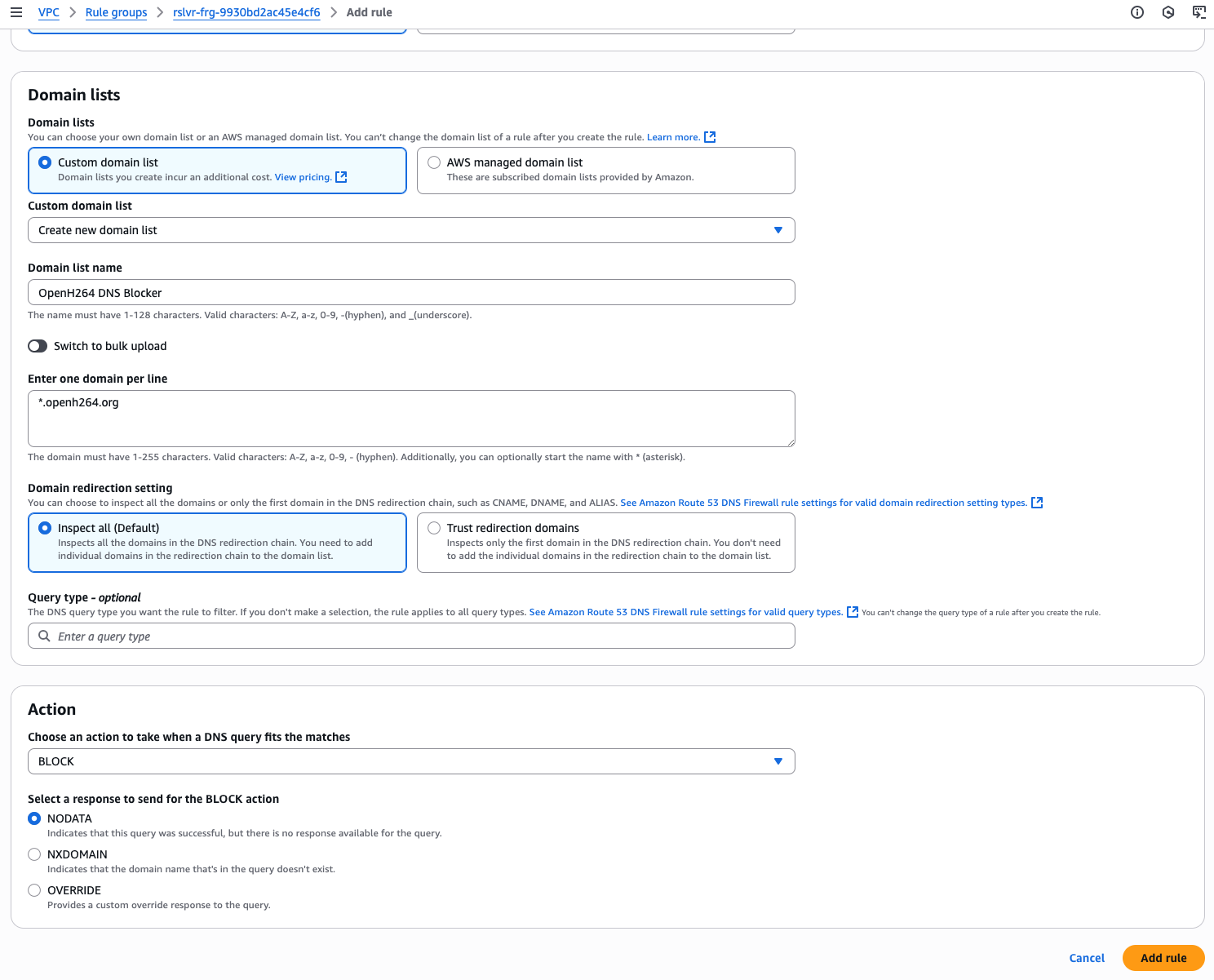Click the info icon in top bar
This screenshot has width=1214, height=980.
pyautogui.click(x=1136, y=12)
